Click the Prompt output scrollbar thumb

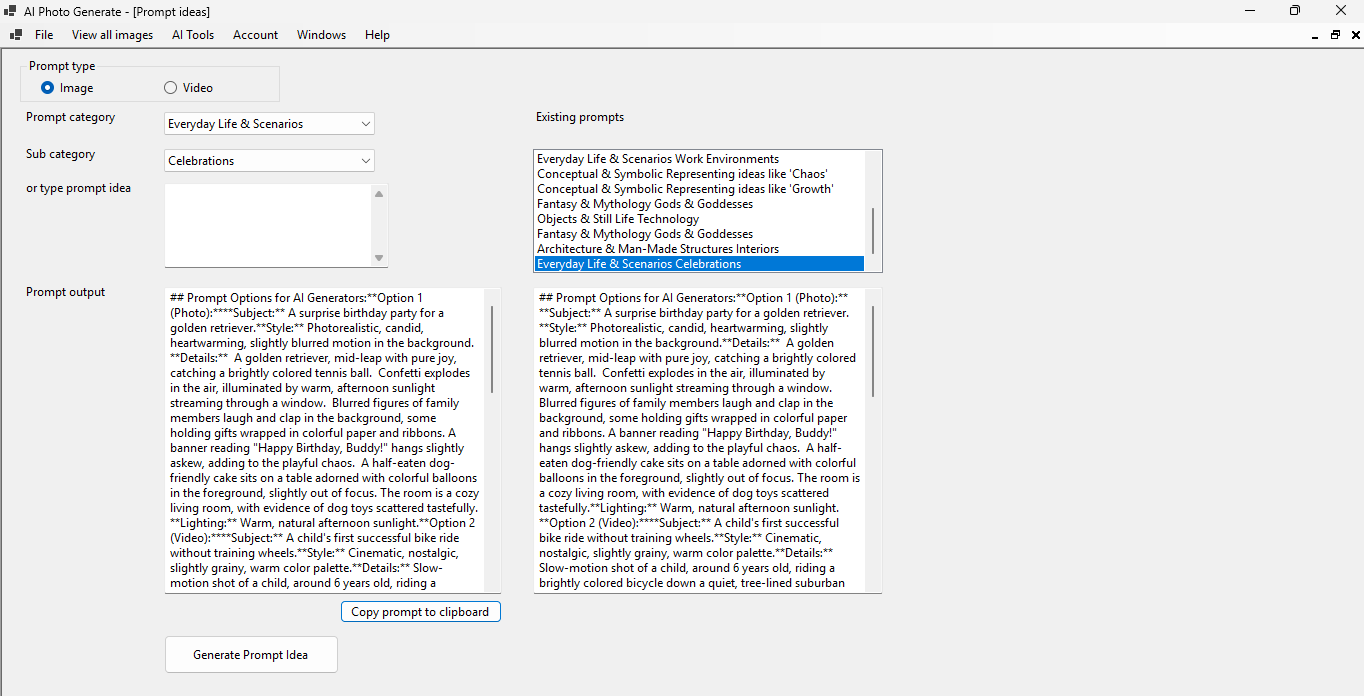point(492,350)
